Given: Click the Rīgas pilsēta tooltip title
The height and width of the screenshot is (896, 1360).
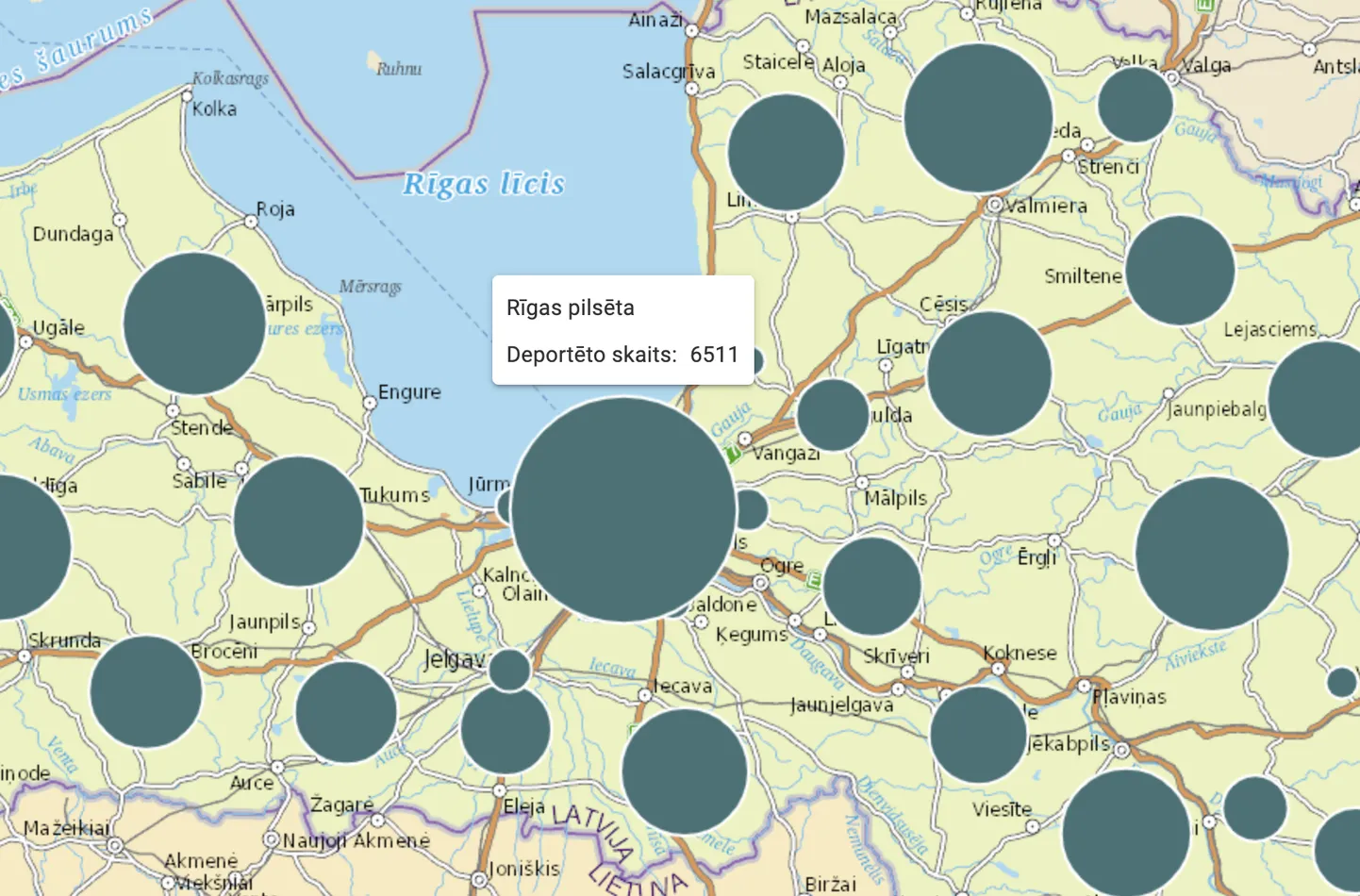Looking at the screenshot, I should [x=571, y=308].
